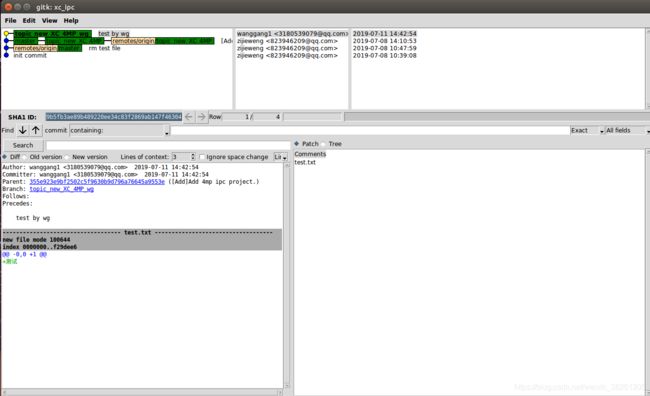Open the Help menu
Image resolution: width=650 pixels, height=396 pixels.
pos(71,20)
